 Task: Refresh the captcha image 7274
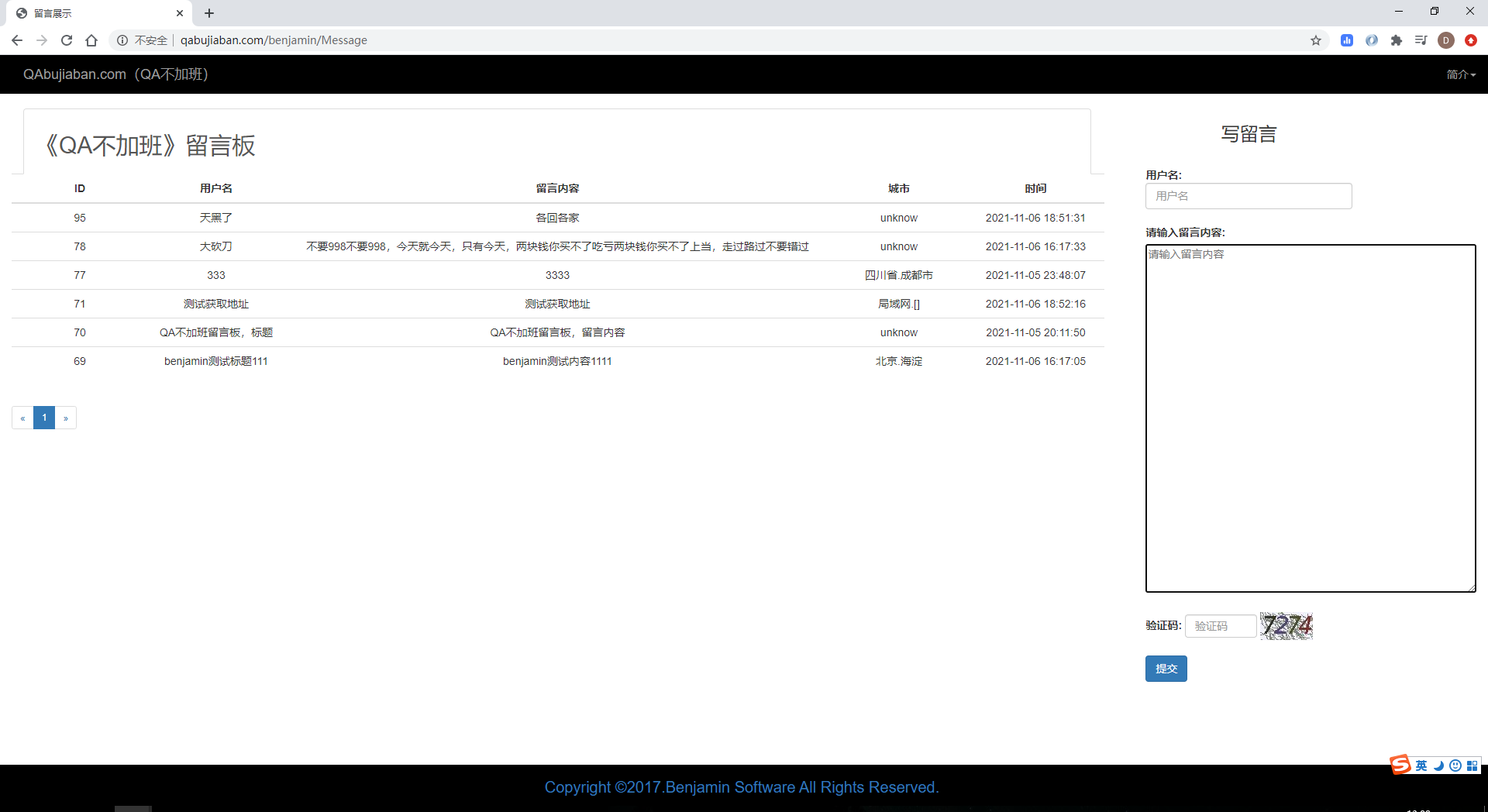coord(1286,626)
